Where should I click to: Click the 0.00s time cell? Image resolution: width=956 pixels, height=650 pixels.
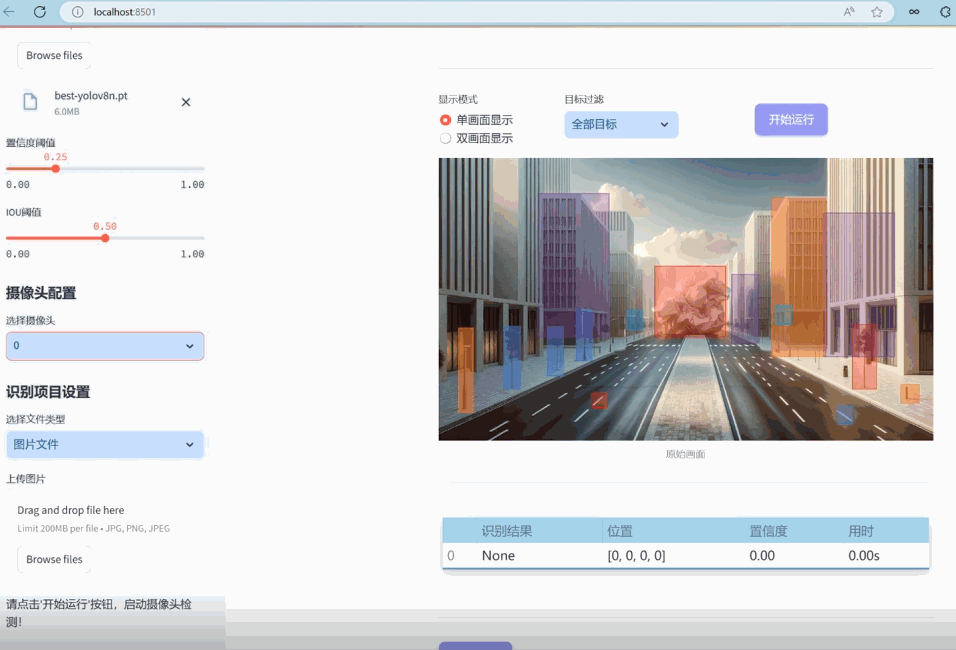pos(863,555)
